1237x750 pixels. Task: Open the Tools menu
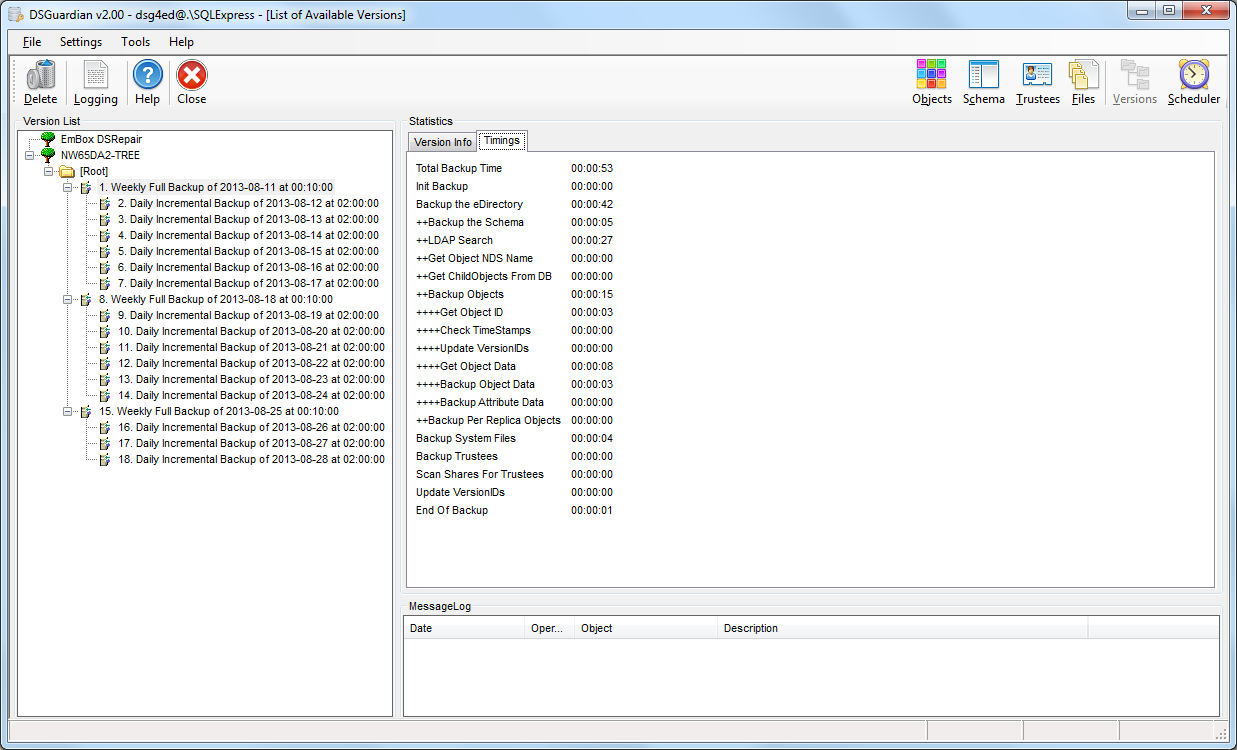135,42
